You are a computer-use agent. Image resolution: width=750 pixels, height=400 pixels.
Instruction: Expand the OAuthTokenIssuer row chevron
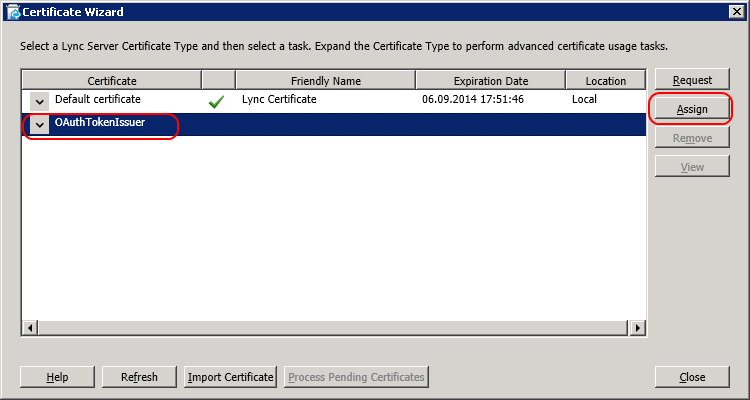[x=40, y=125]
